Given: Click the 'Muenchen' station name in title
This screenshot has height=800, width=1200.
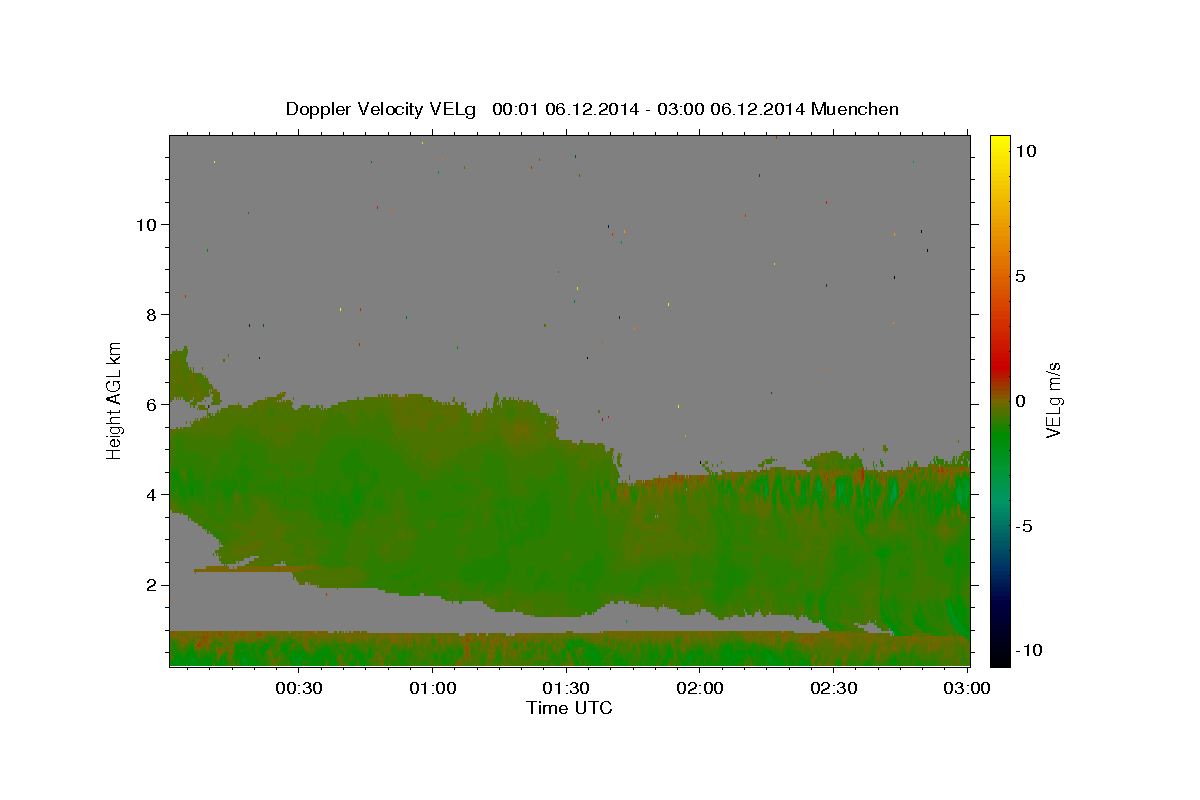Looking at the screenshot, I should pyautogui.click(x=856, y=109).
